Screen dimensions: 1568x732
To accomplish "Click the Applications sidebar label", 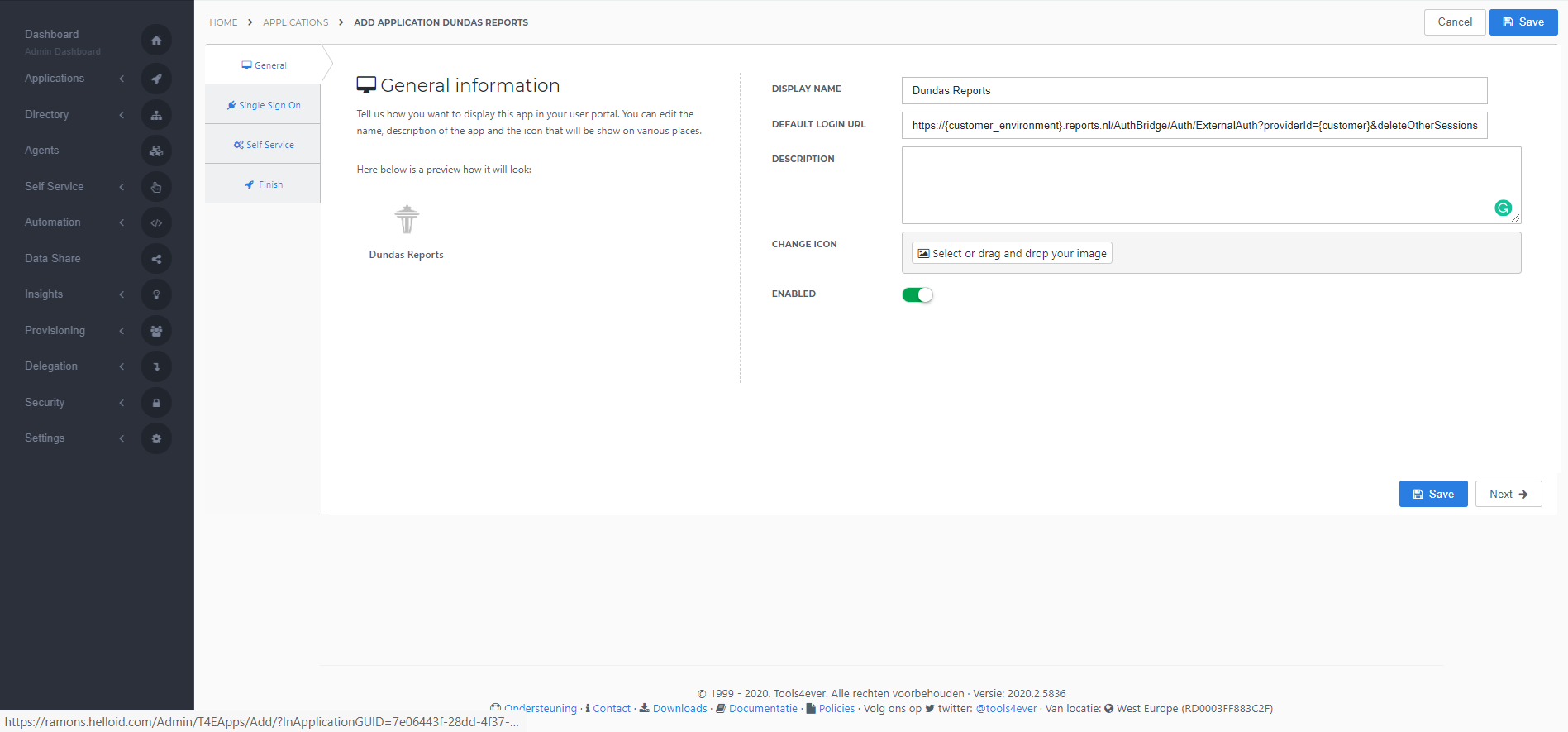I will [55, 79].
